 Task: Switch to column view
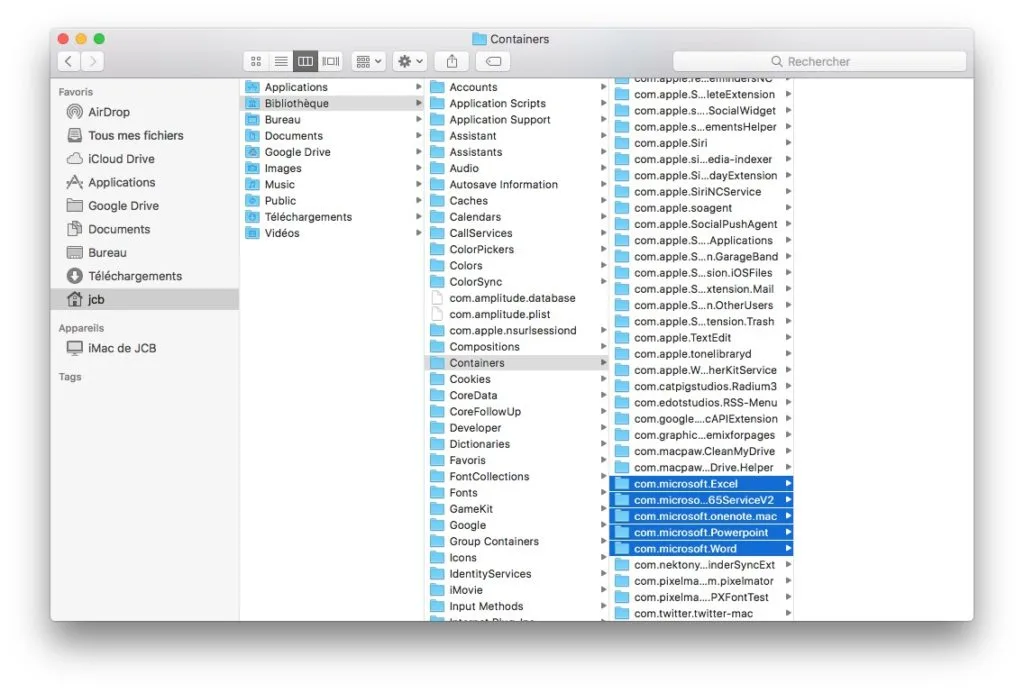(x=305, y=61)
